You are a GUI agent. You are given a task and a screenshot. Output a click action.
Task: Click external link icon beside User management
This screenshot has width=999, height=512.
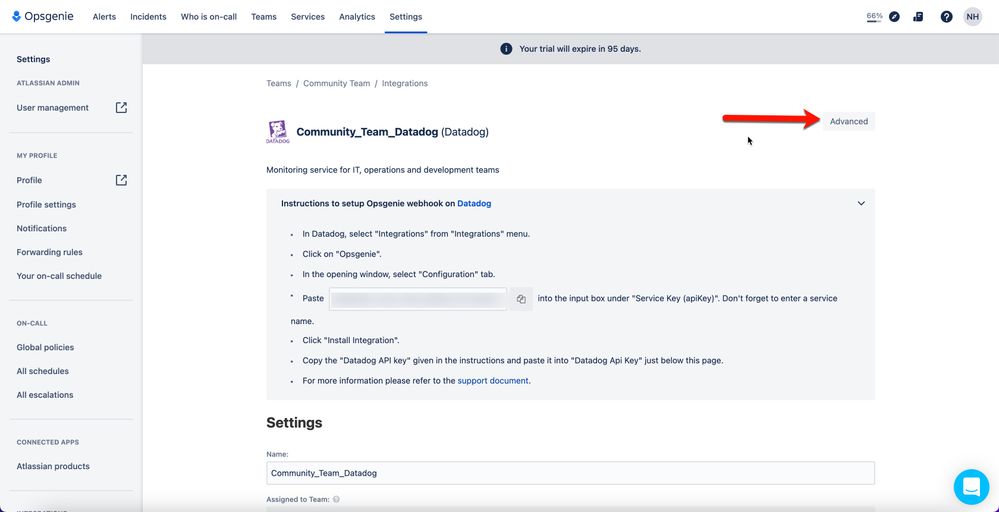[121, 108]
